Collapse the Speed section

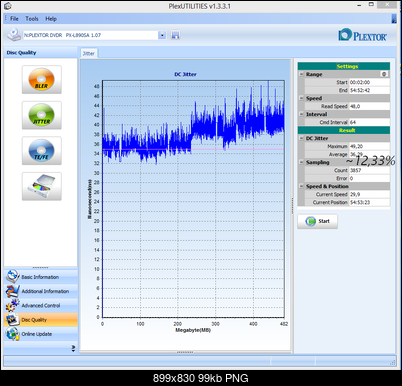click(x=301, y=98)
